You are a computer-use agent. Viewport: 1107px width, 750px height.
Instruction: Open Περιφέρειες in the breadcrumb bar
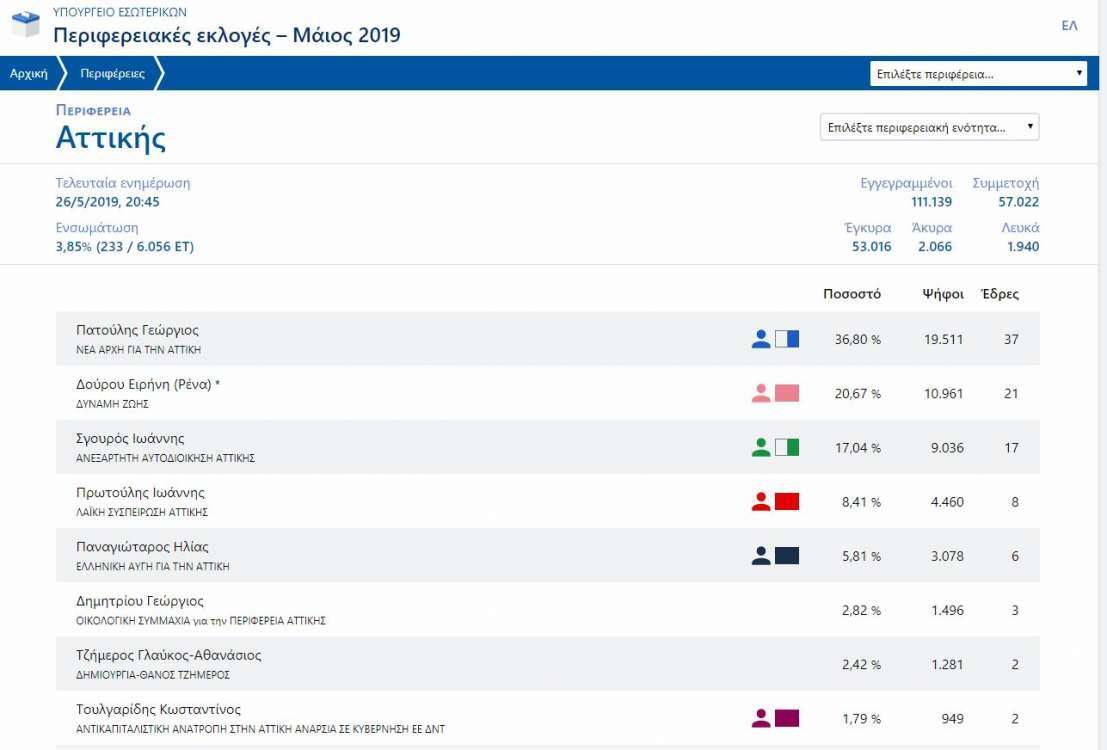(112, 74)
